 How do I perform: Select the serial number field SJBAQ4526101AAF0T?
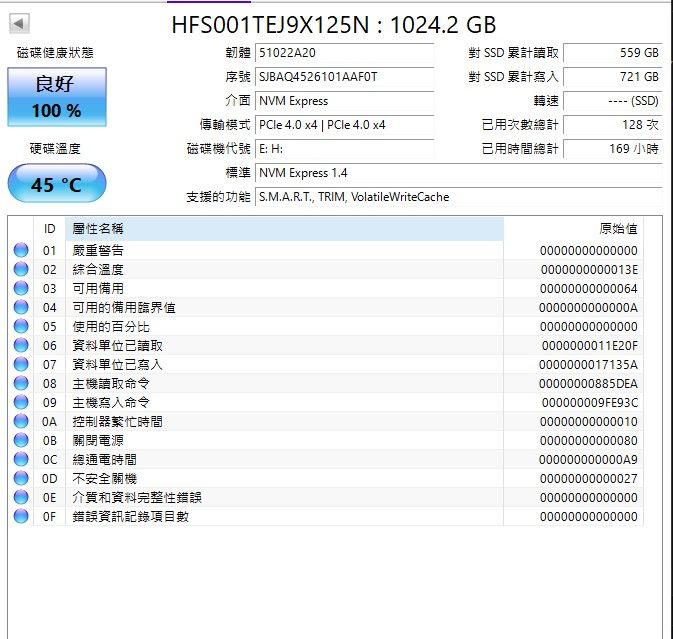(344, 77)
